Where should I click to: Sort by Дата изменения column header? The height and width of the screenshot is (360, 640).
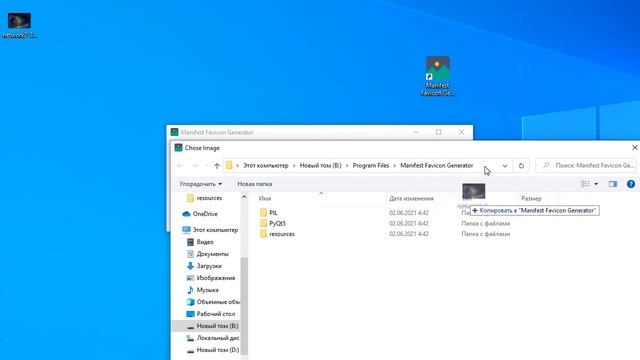(411, 198)
